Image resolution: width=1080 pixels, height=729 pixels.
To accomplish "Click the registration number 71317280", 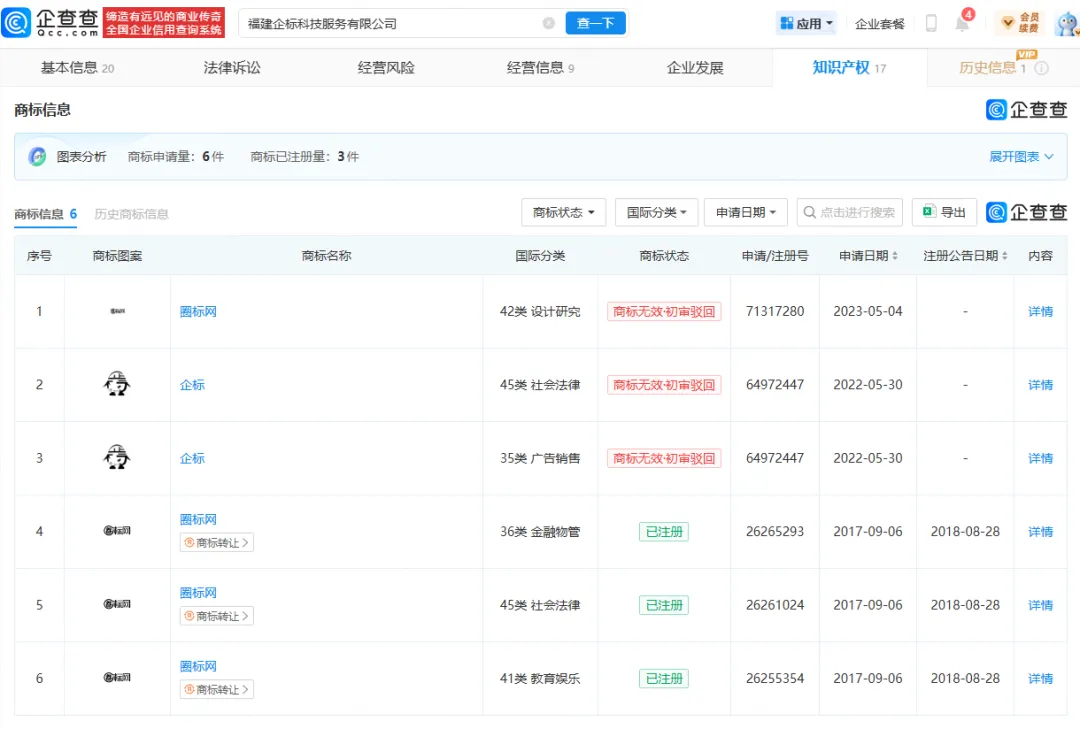I will pos(775,311).
